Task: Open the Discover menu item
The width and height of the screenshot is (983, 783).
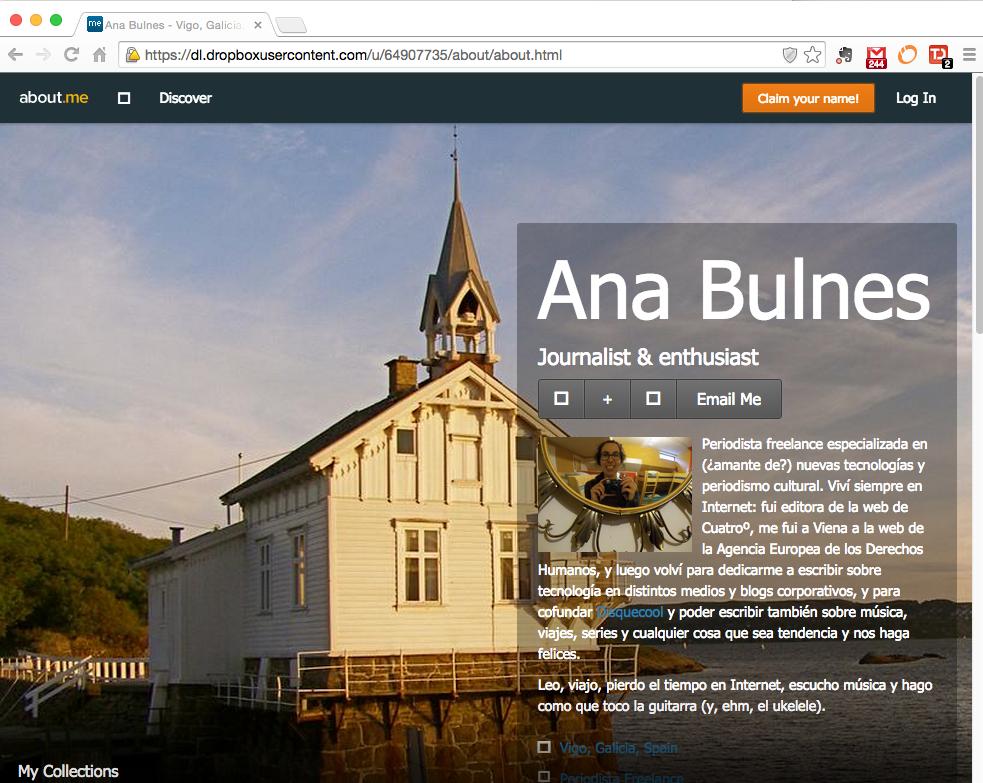Action: [x=185, y=98]
